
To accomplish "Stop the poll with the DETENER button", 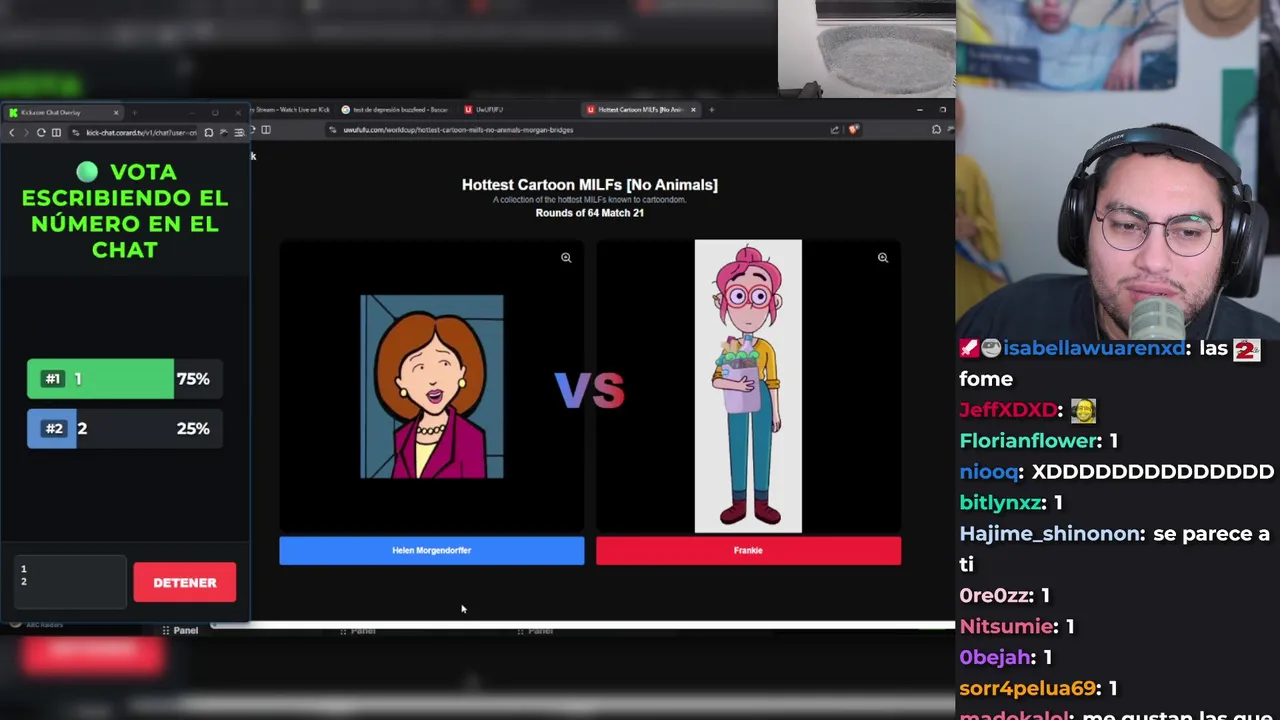I will 185,582.
